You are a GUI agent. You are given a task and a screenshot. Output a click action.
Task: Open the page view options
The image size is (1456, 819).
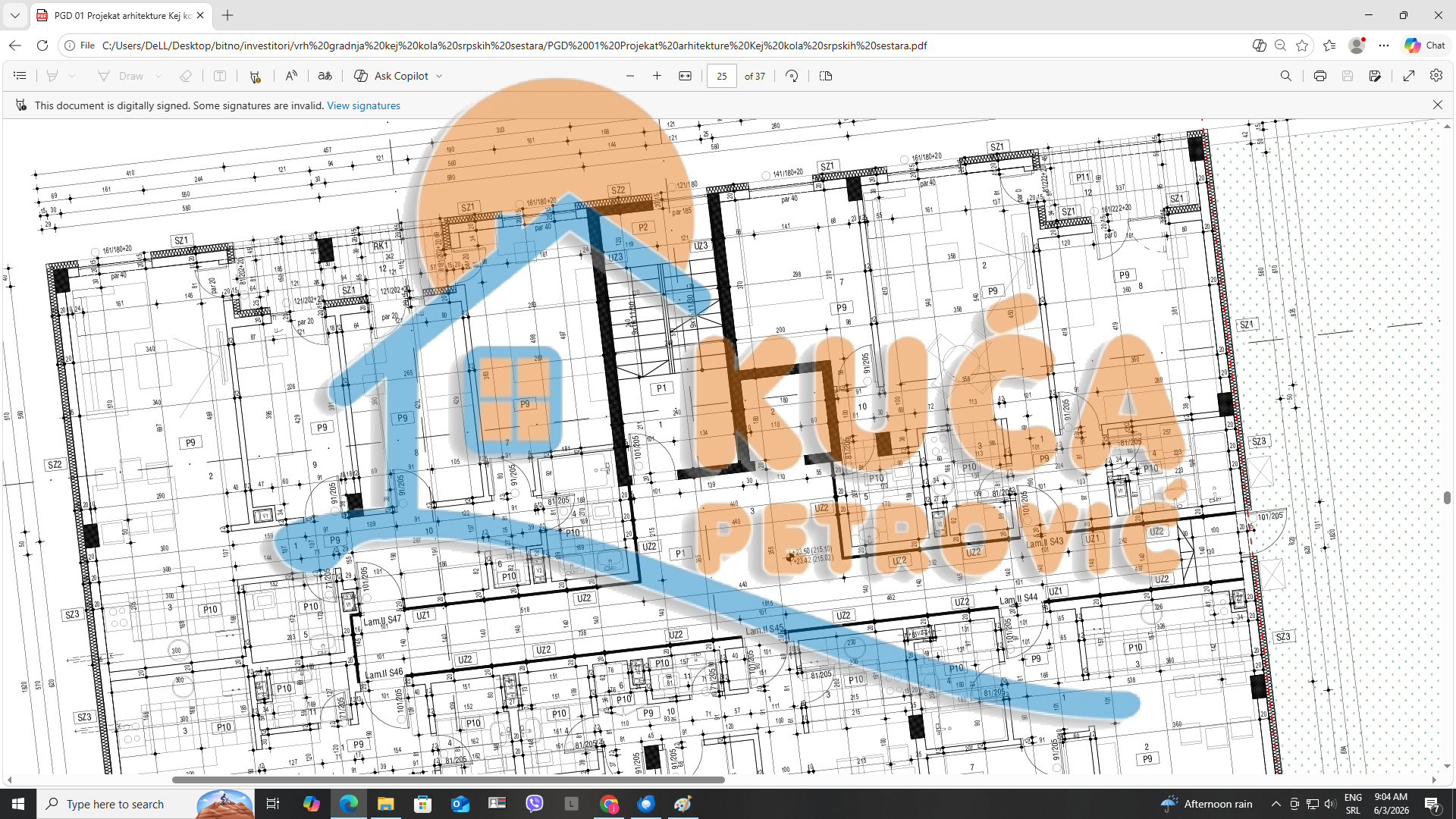(x=826, y=76)
